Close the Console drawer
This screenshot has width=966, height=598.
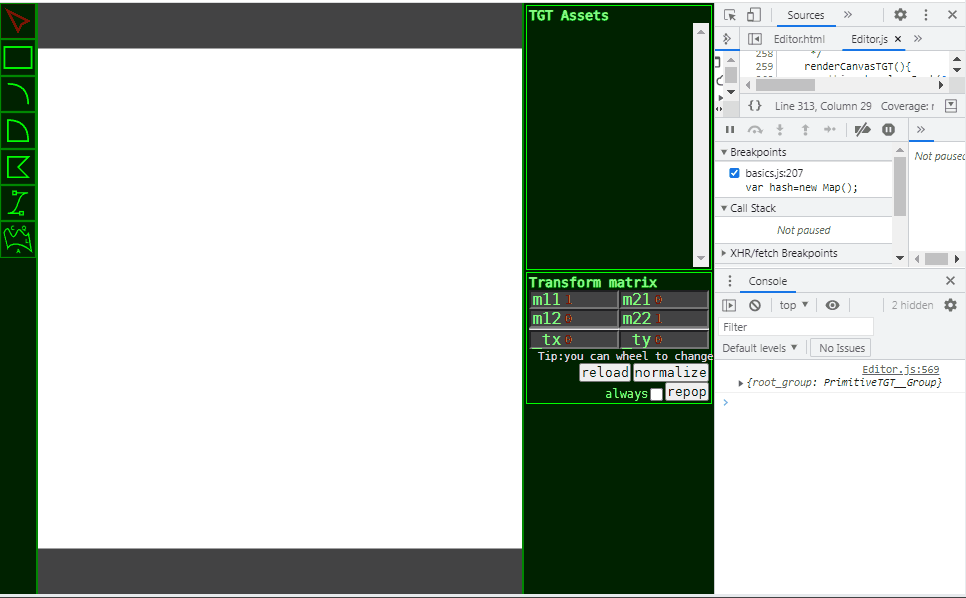click(951, 281)
